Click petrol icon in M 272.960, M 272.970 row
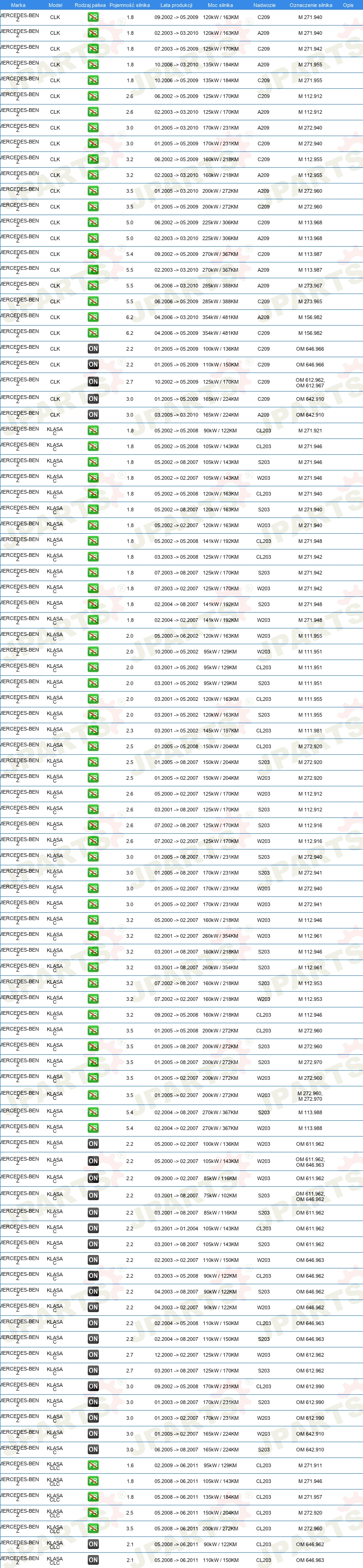 pyautogui.click(x=93, y=1095)
